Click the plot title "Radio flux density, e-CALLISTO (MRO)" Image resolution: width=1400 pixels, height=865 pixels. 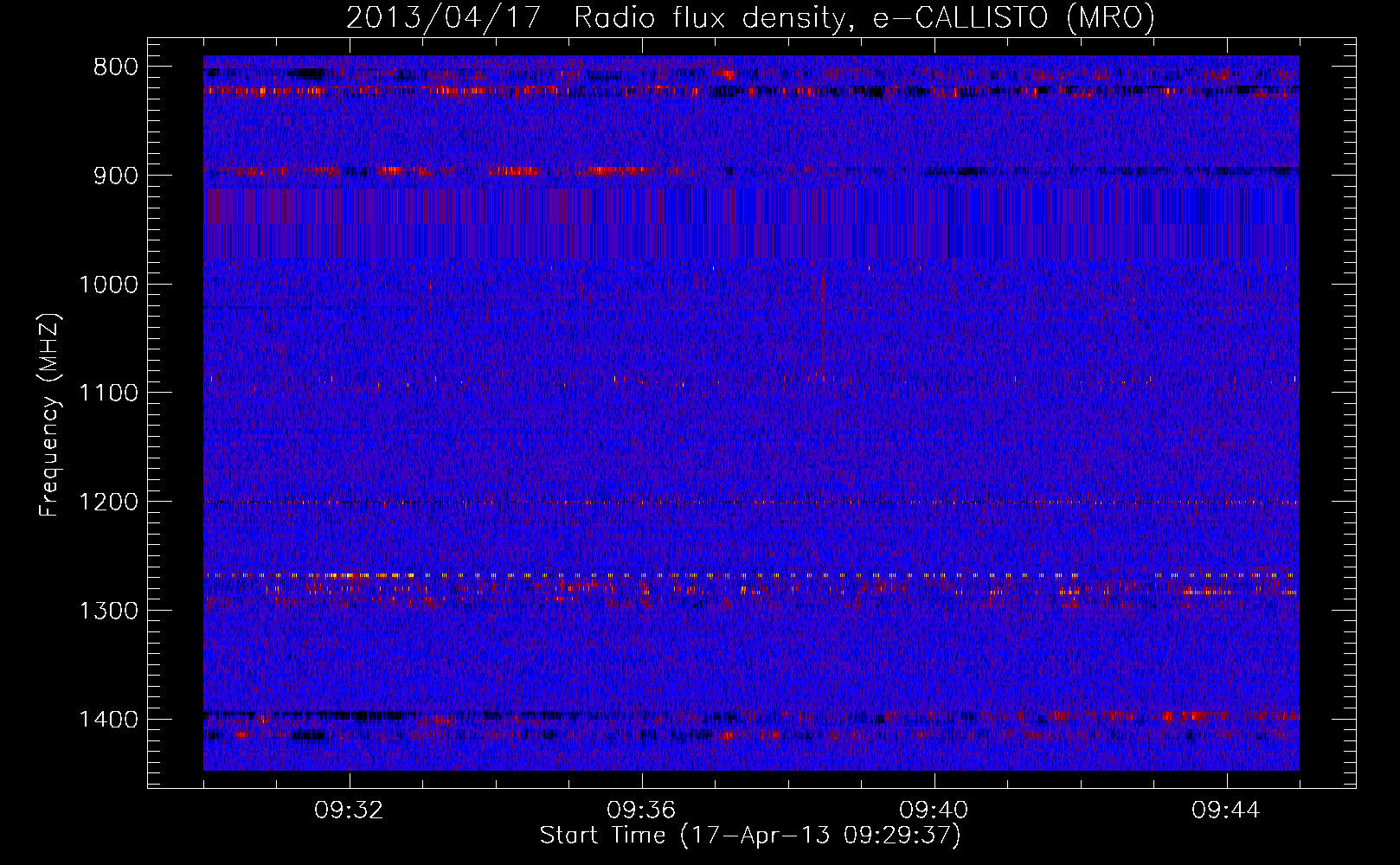864,18
